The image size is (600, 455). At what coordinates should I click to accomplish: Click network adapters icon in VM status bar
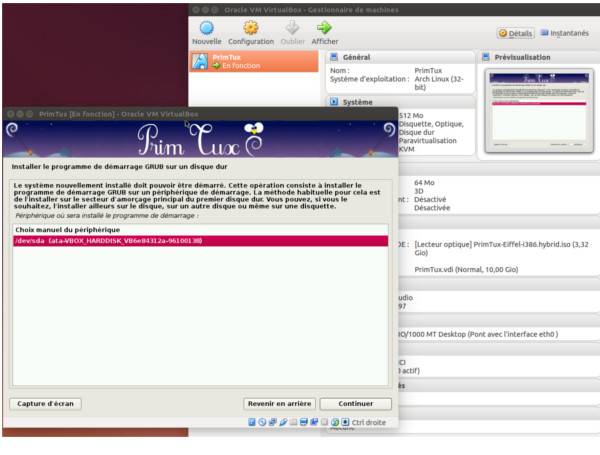point(272,422)
